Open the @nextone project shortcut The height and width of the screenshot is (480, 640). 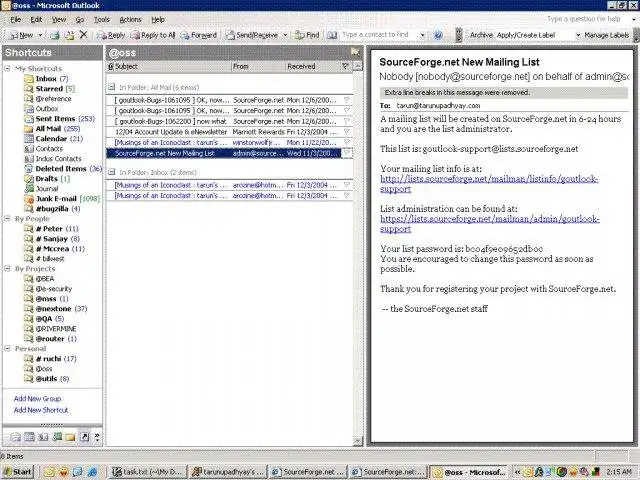coord(56,309)
